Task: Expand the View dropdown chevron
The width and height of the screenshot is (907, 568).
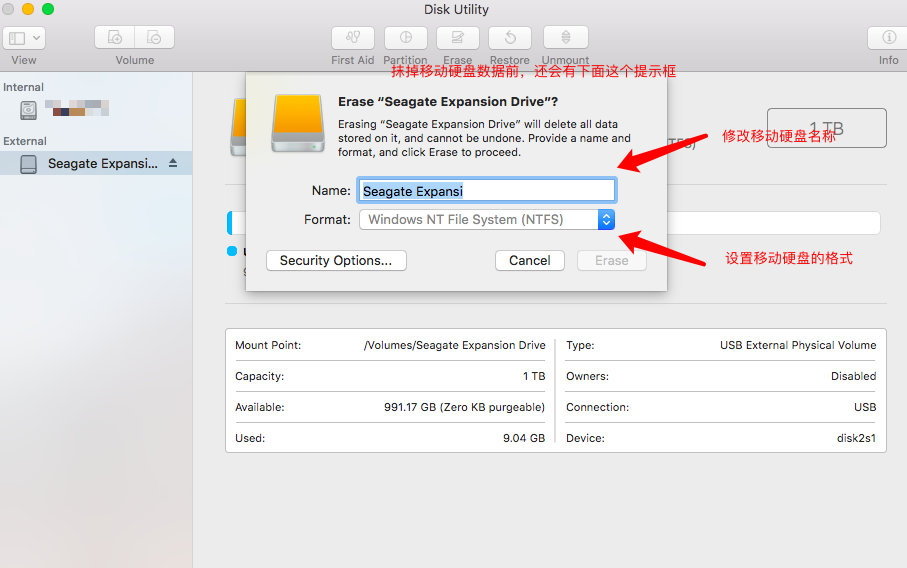Action: coord(36,38)
